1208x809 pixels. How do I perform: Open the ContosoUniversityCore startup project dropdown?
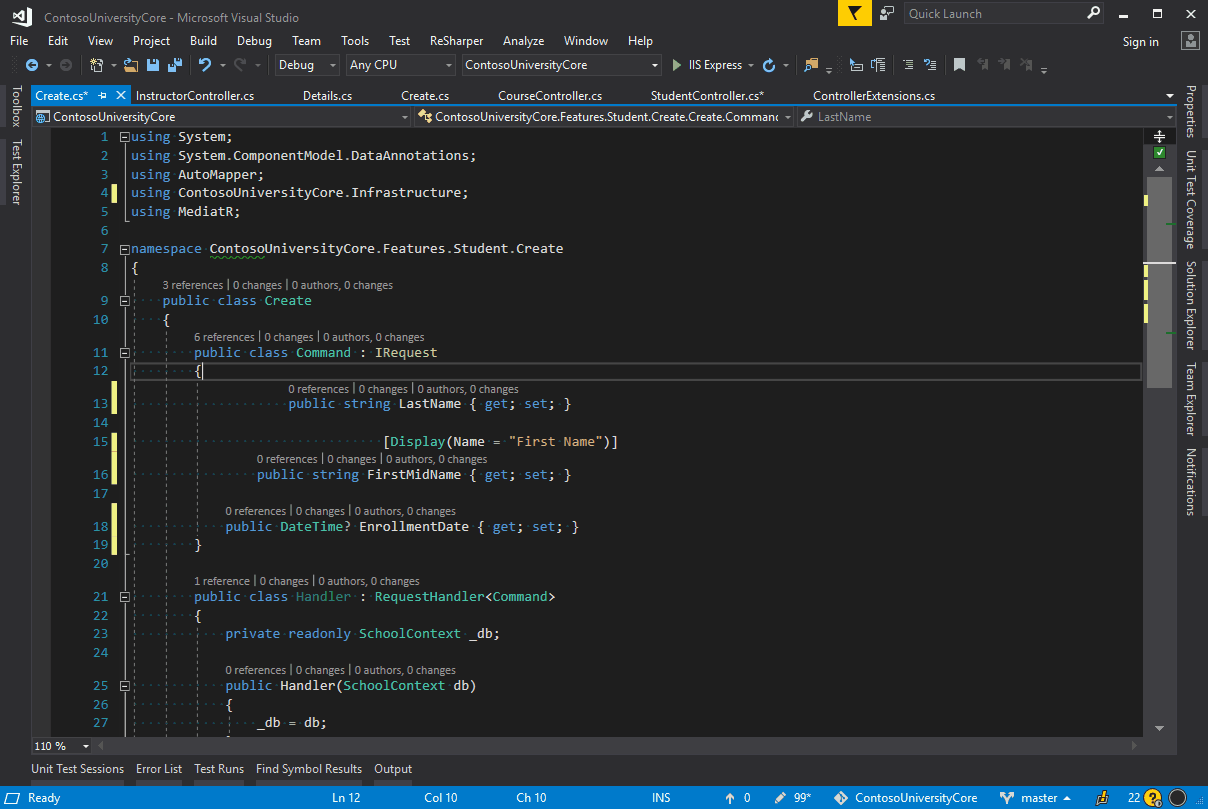coord(562,65)
